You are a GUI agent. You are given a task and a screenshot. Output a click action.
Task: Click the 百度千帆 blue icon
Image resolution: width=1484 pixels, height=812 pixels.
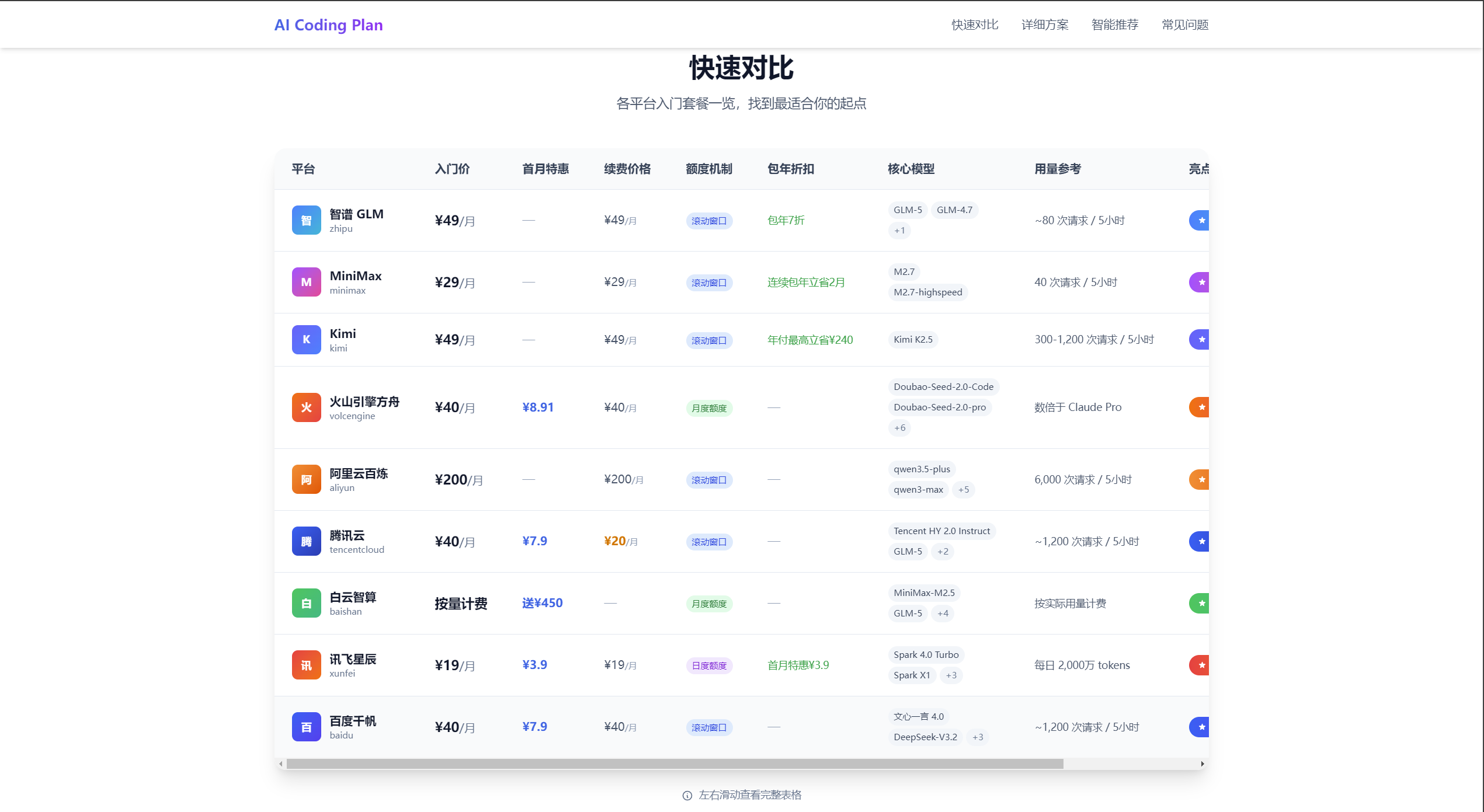[306, 727]
